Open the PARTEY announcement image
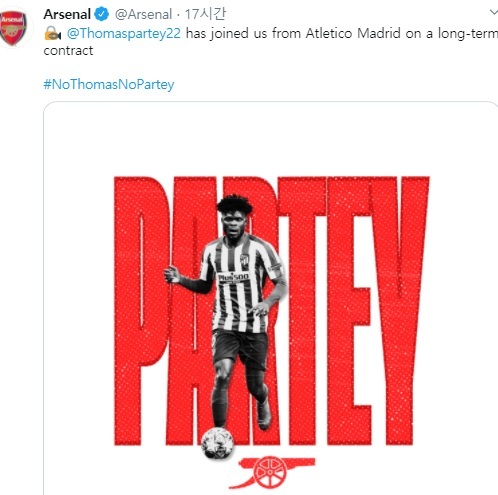This screenshot has width=498, height=495. [270, 298]
